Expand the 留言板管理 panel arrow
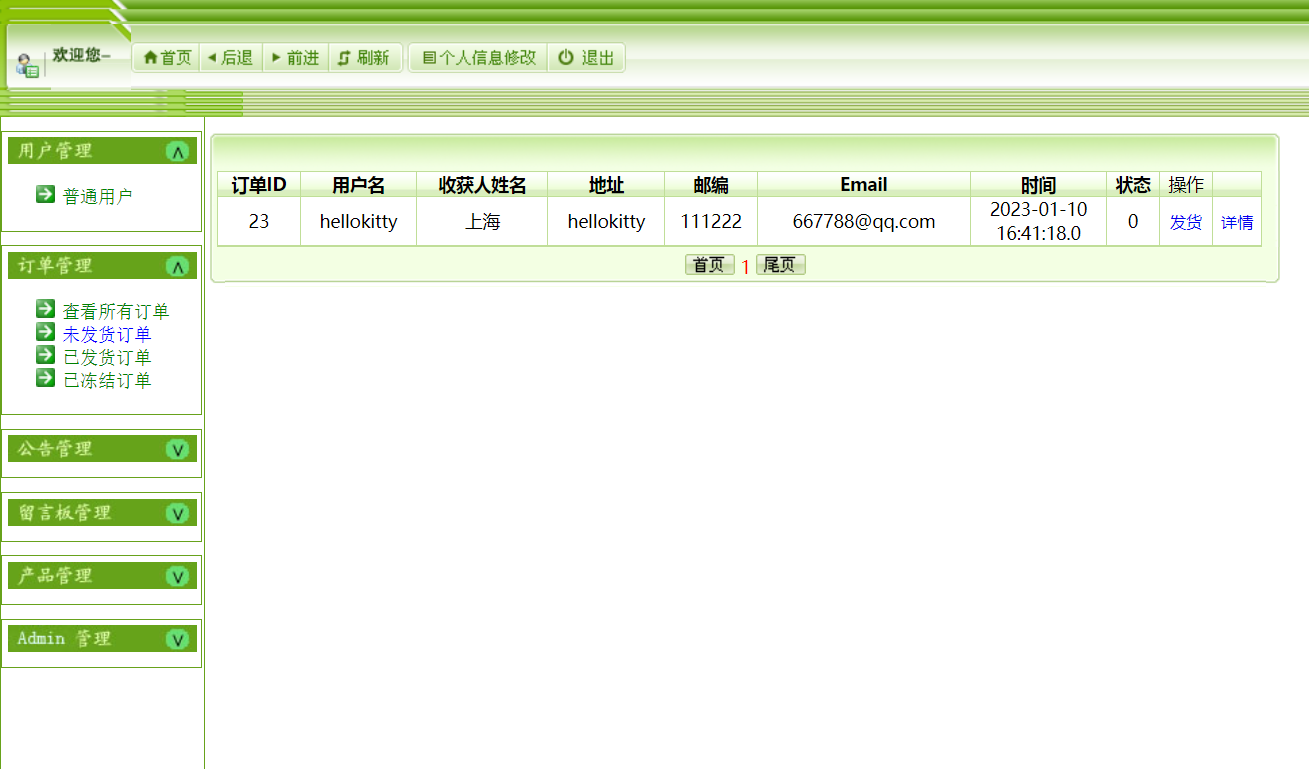 coord(178,513)
